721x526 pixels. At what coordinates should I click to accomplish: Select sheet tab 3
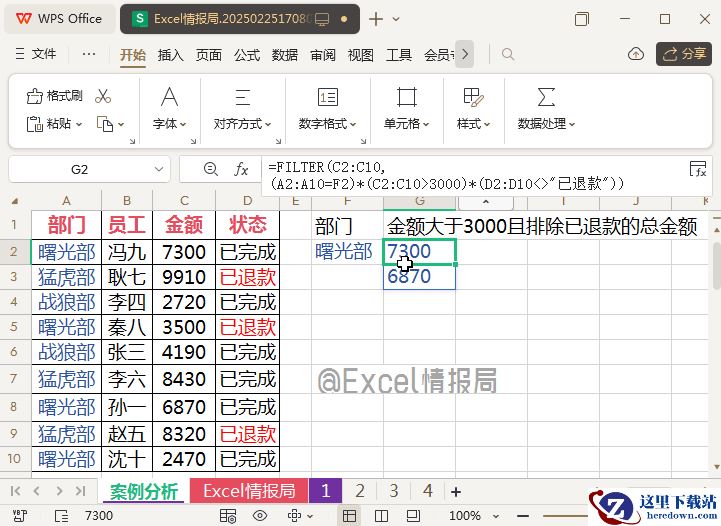pos(394,491)
